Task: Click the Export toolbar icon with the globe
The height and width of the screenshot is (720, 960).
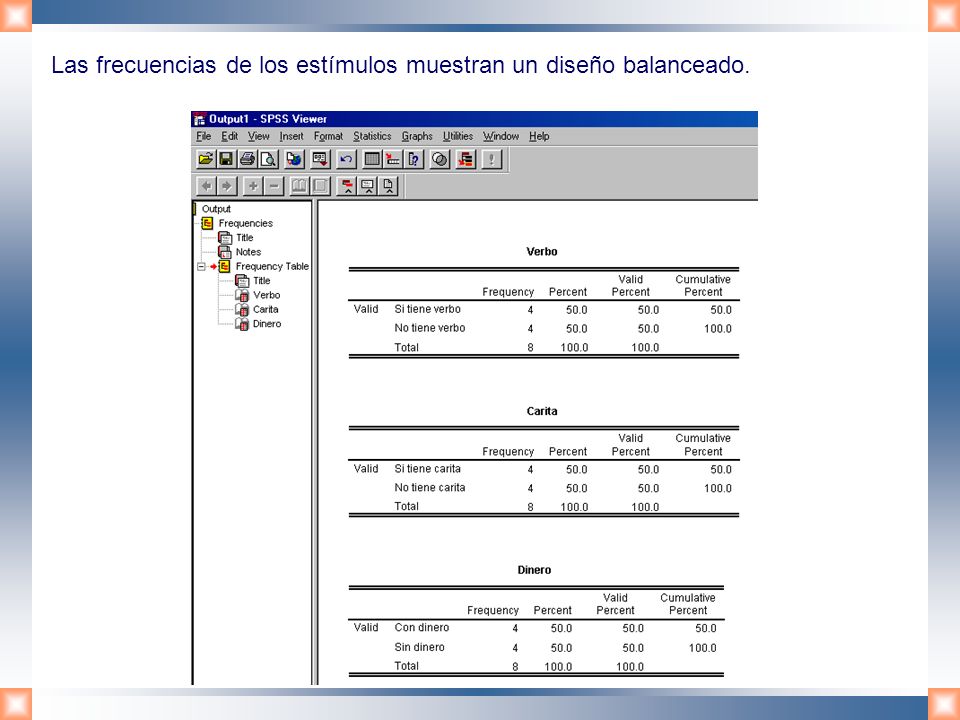Action: click(294, 159)
